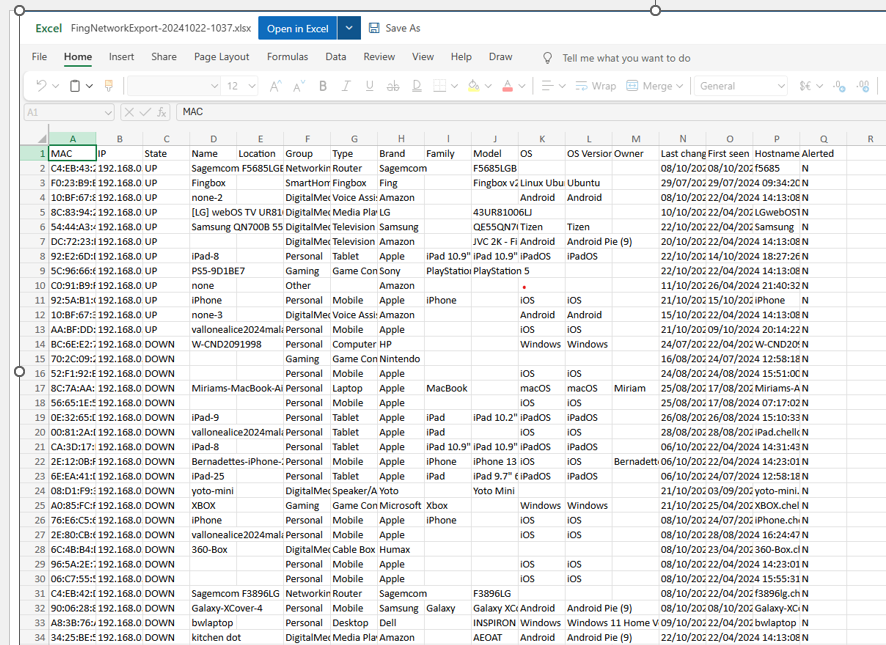
Task: Click the Paste clipboard icon
Action: click(x=75, y=86)
